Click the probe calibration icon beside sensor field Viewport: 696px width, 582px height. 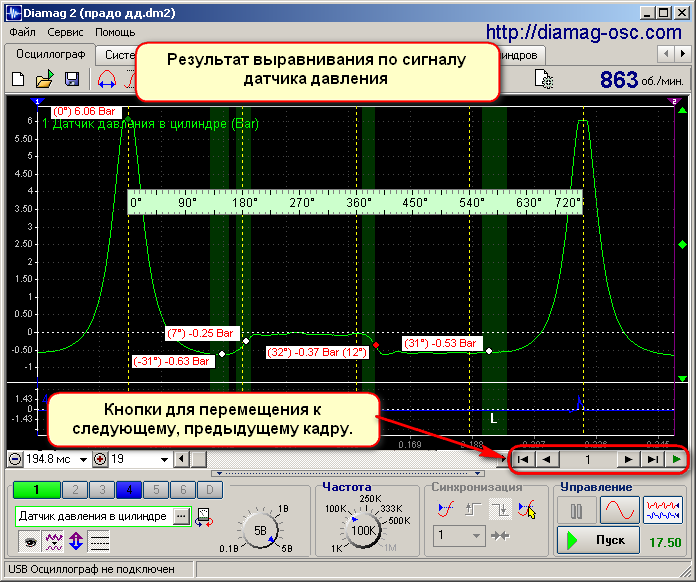pyautogui.click(x=204, y=518)
